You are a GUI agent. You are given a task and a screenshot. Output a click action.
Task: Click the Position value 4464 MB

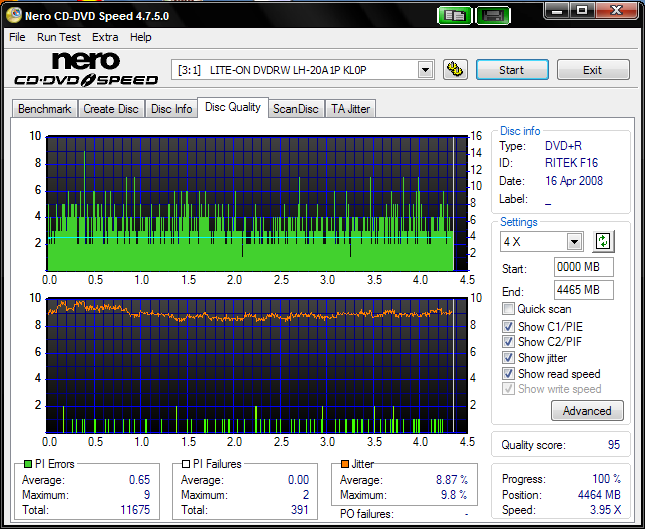tap(599, 495)
